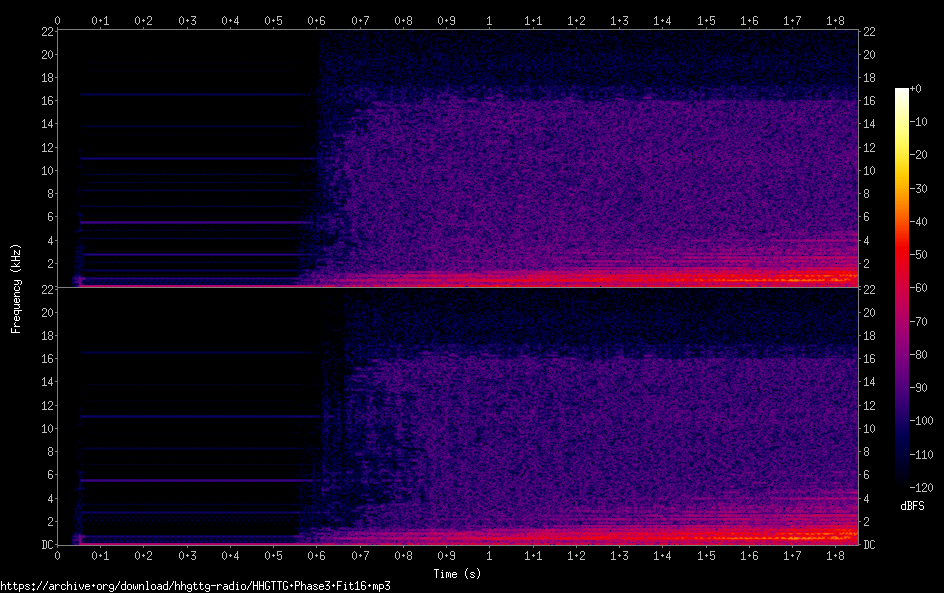Click the dBFS unit label under the color scale
Image resolution: width=944 pixels, height=593 pixels.
[x=912, y=506]
